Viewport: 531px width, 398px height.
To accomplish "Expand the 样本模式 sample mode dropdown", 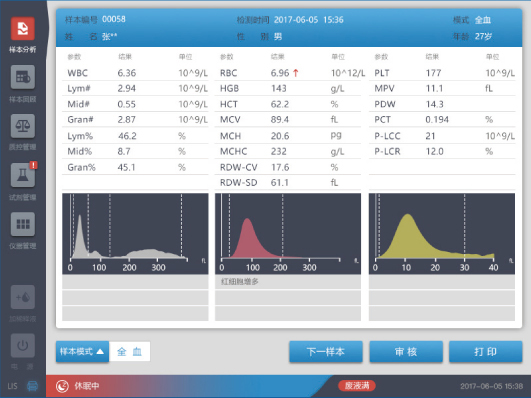I will [x=82, y=352].
